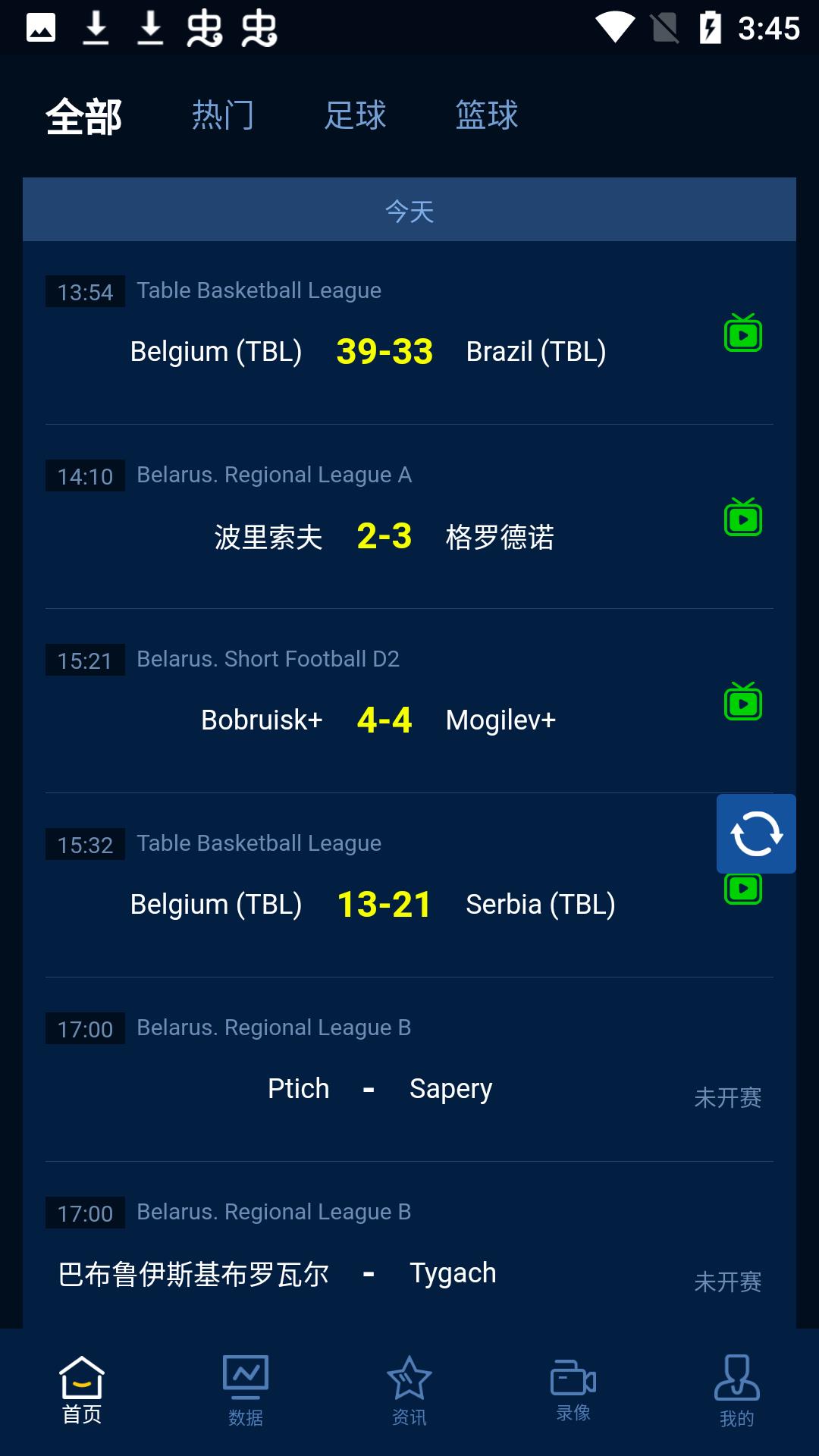Tap the blue refresh button

point(756,833)
